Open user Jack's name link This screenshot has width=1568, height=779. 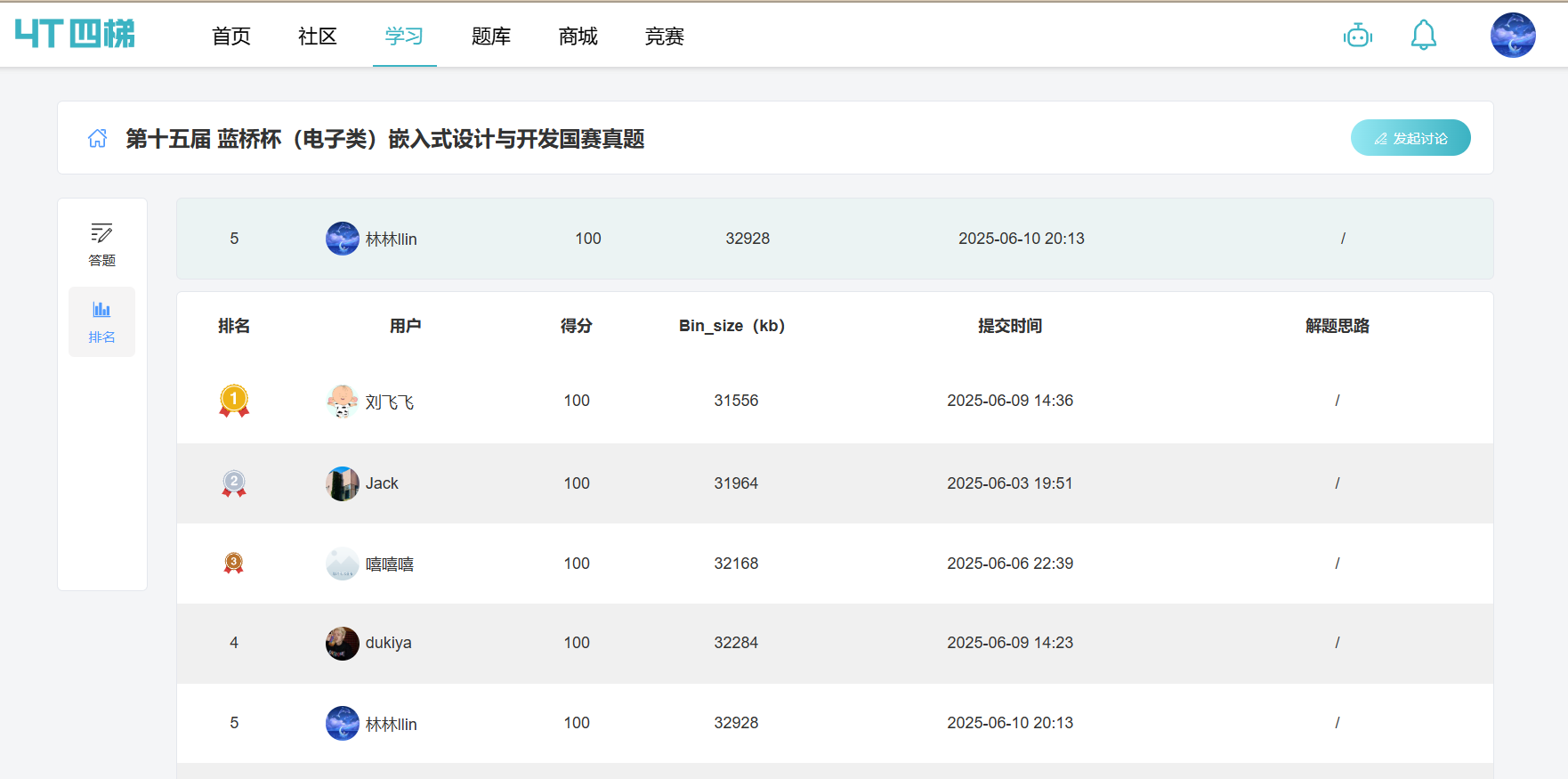coord(382,483)
